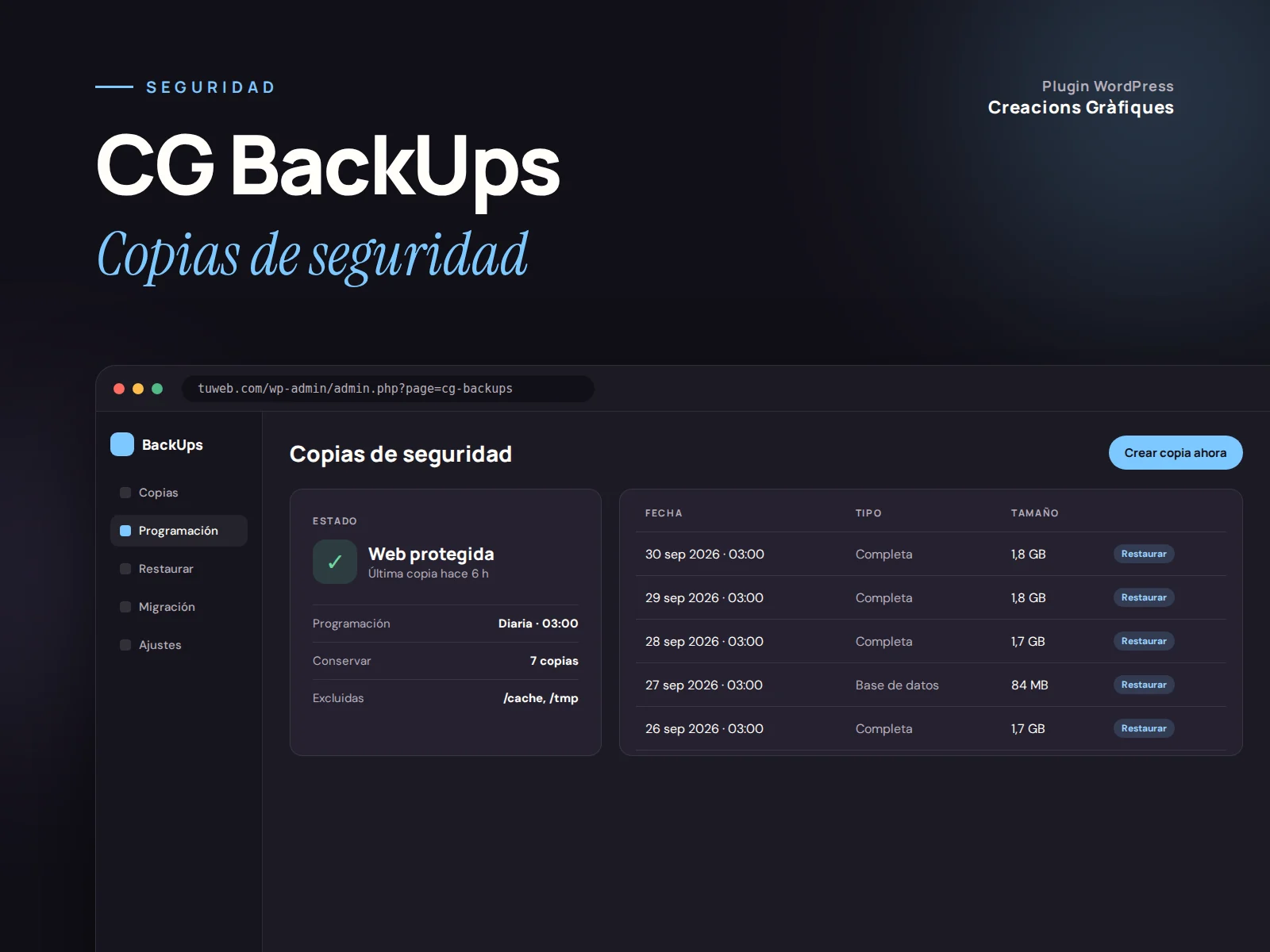Click the 'Base de datos' type cell
The height and width of the screenshot is (952, 1270).
pyautogui.click(x=897, y=685)
